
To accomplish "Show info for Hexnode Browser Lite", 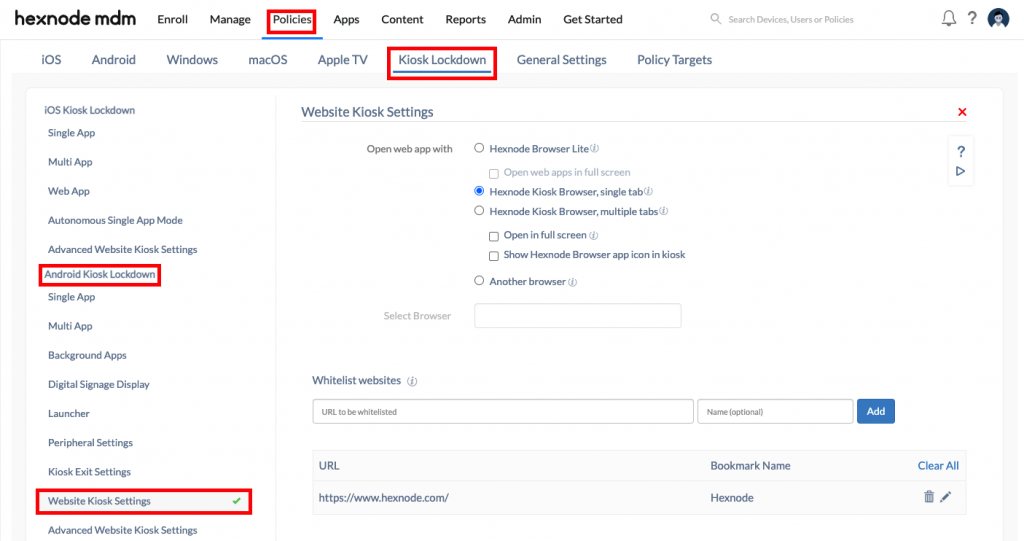I will click(x=594, y=148).
